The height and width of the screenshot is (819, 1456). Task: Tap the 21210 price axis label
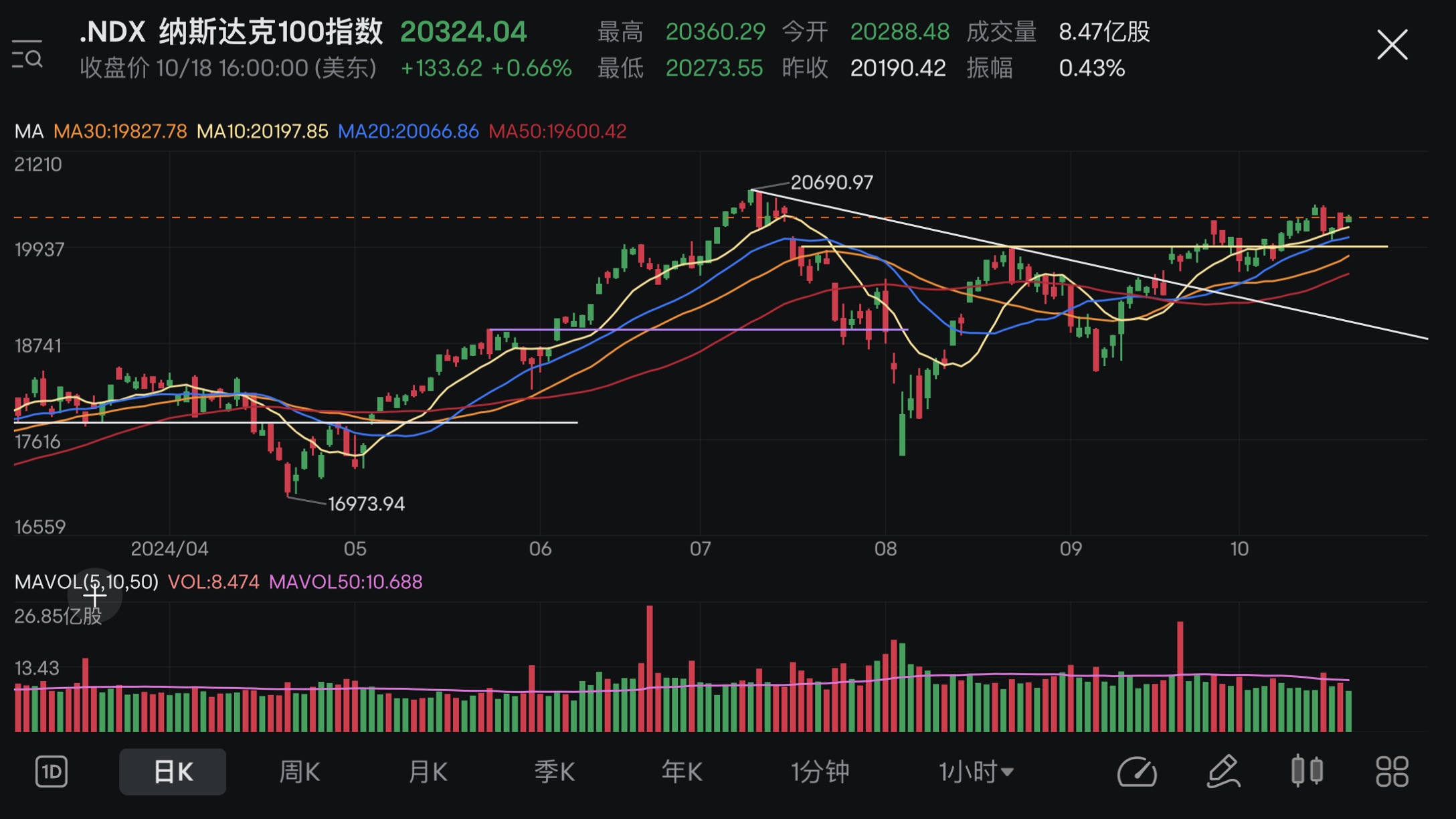38,165
